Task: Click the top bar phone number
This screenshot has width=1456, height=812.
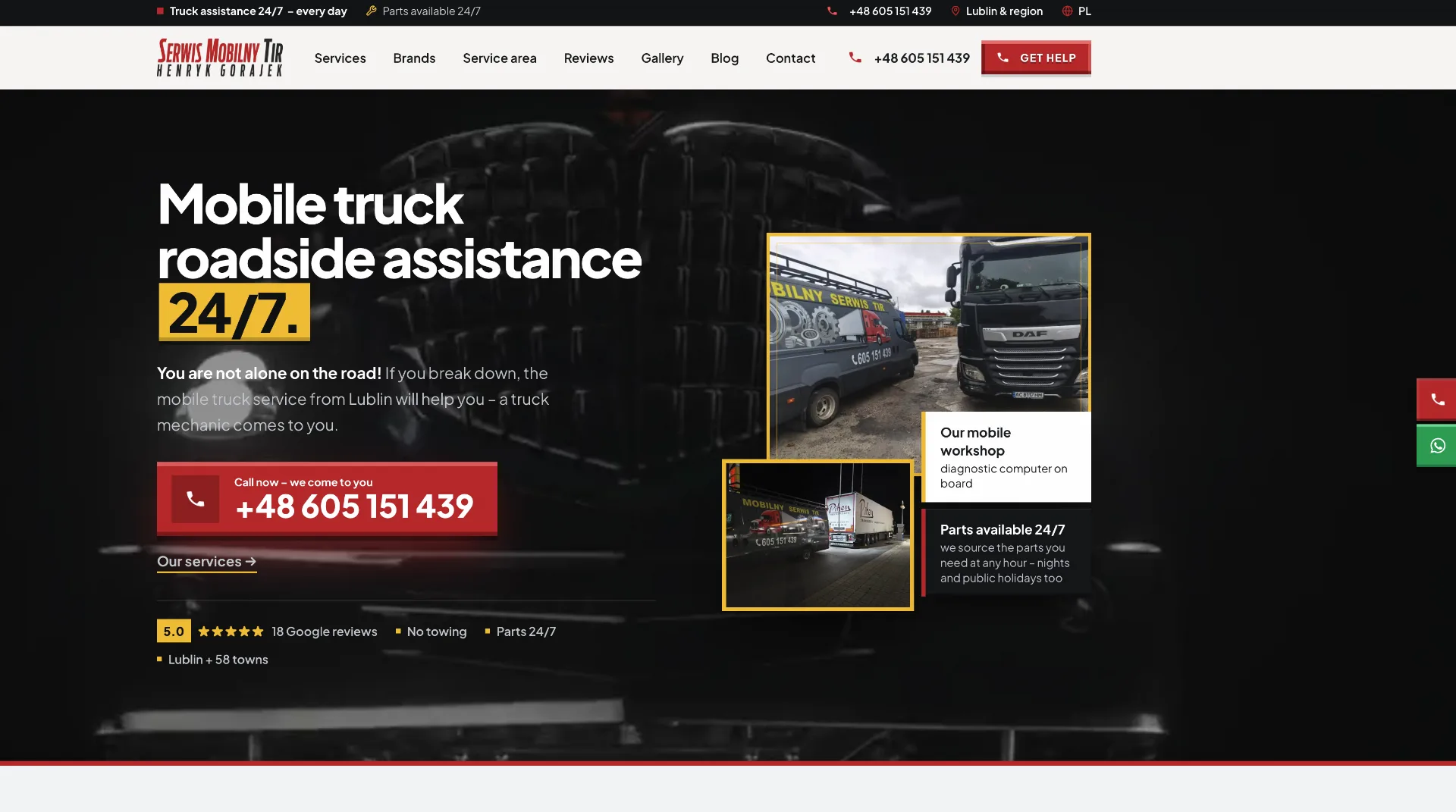Action: point(890,11)
